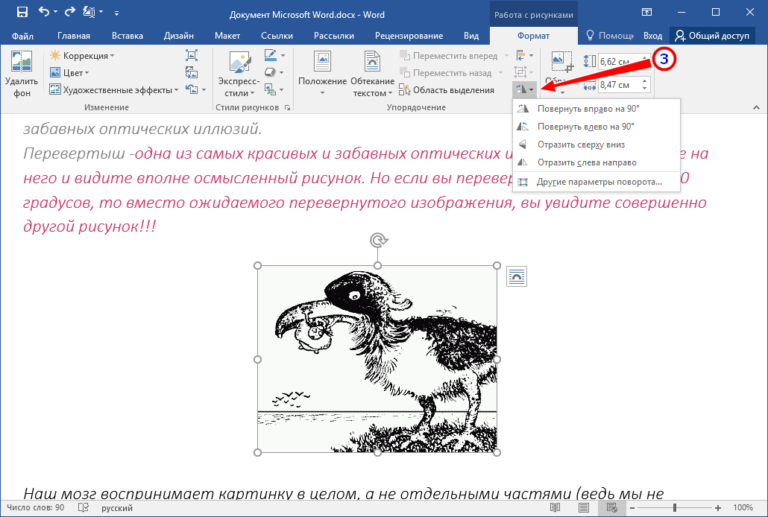Viewport: 768px width, 517px height.
Task: Open layout options icon beside the picture
Action: 516,276
